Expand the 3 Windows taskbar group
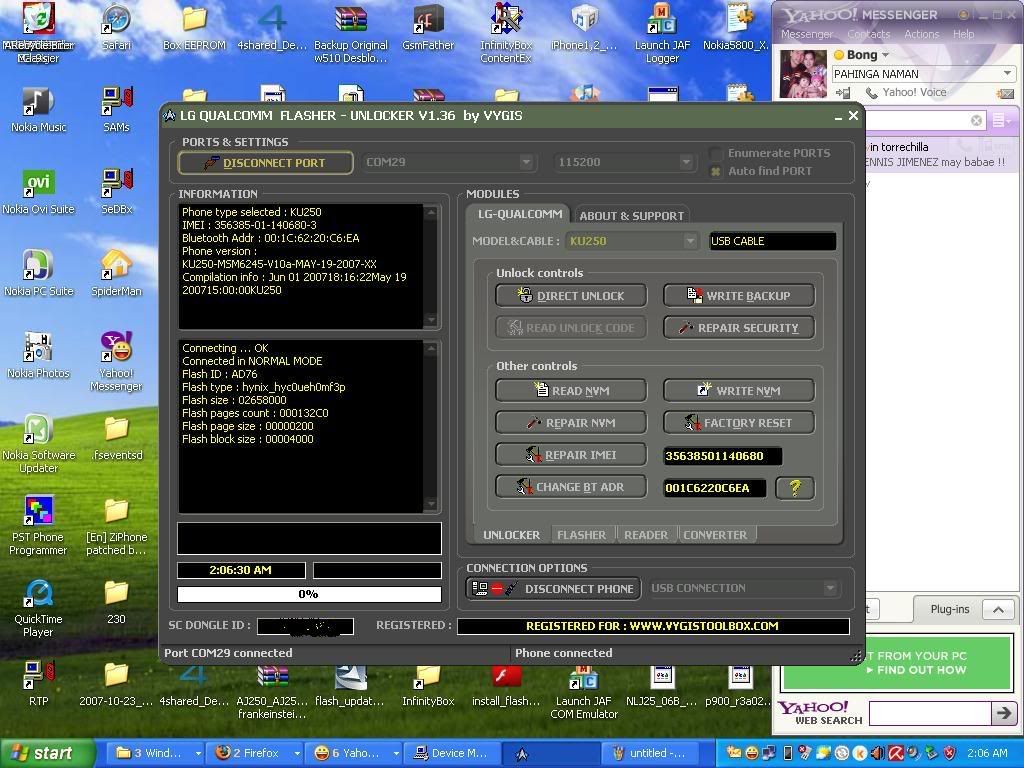Image resolution: width=1024 pixels, height=768 pixels. pos(153,753)
